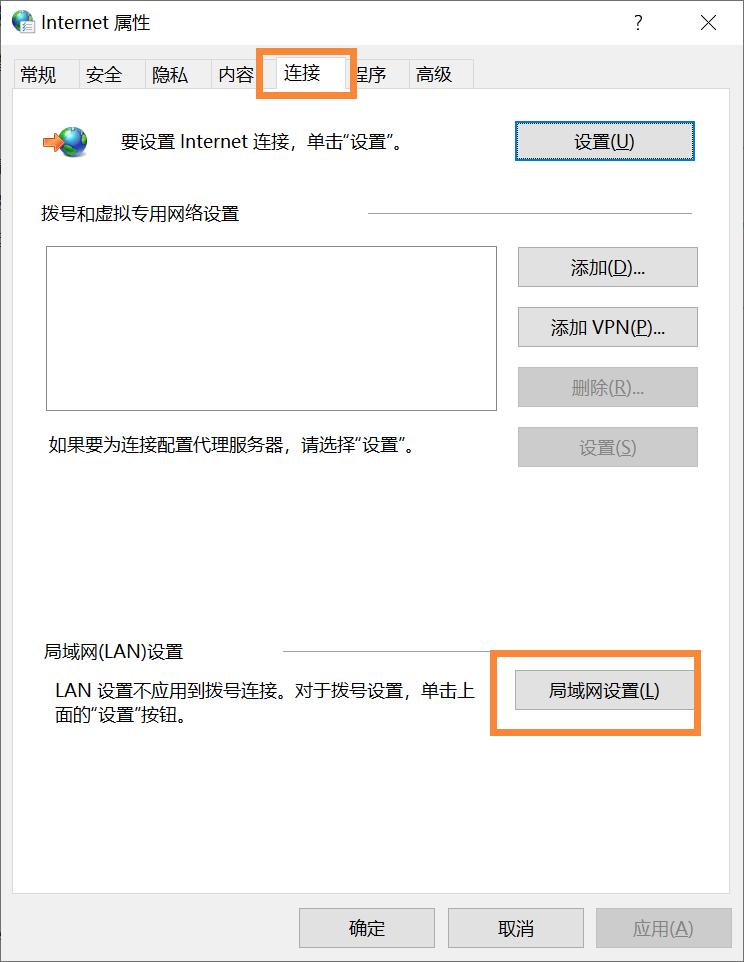This screenshot has width=744, height=962.
Task: Open the 隐私 tab
Action: point(171,75)
